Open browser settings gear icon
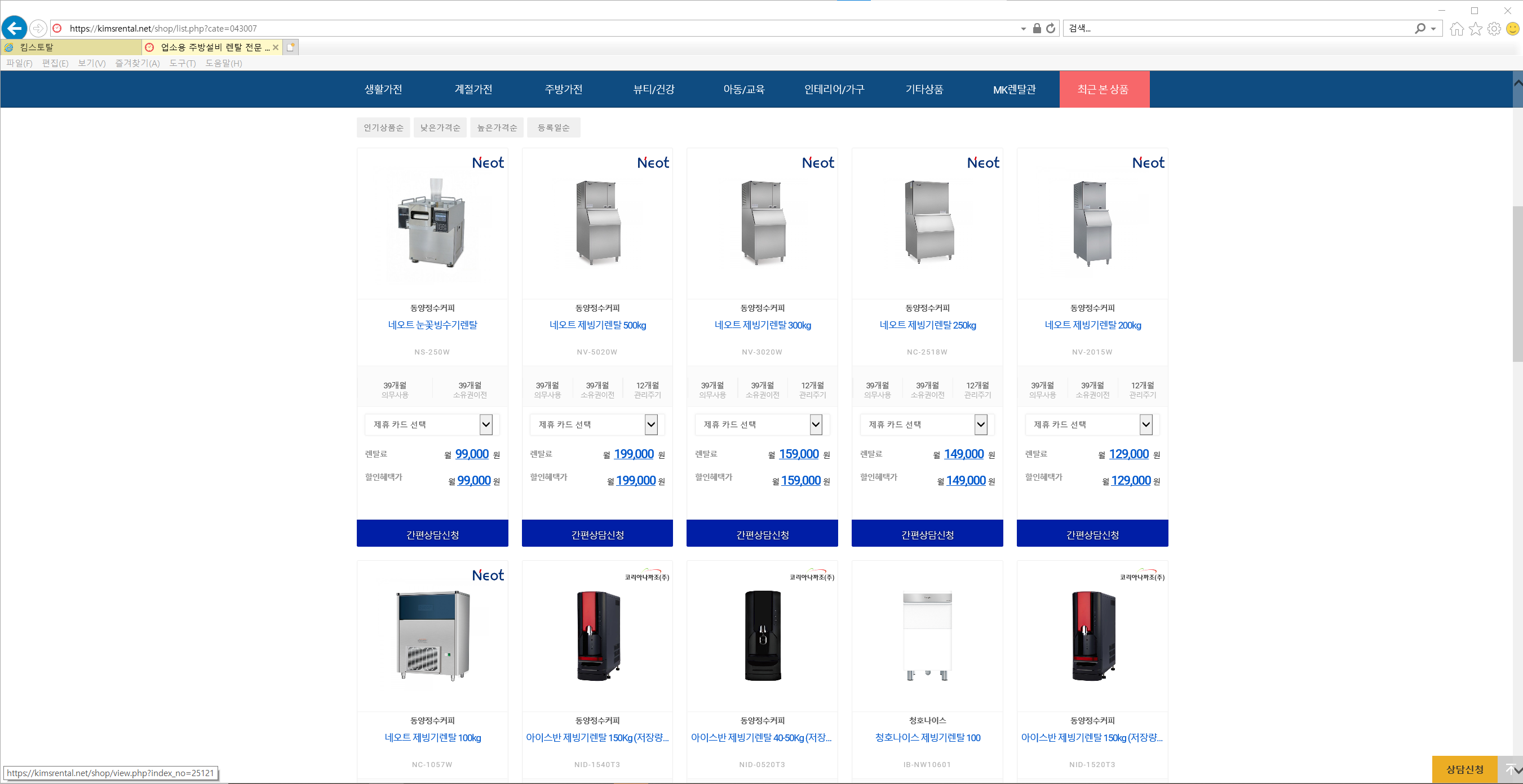The image size is (1523, 784). 1494,28
